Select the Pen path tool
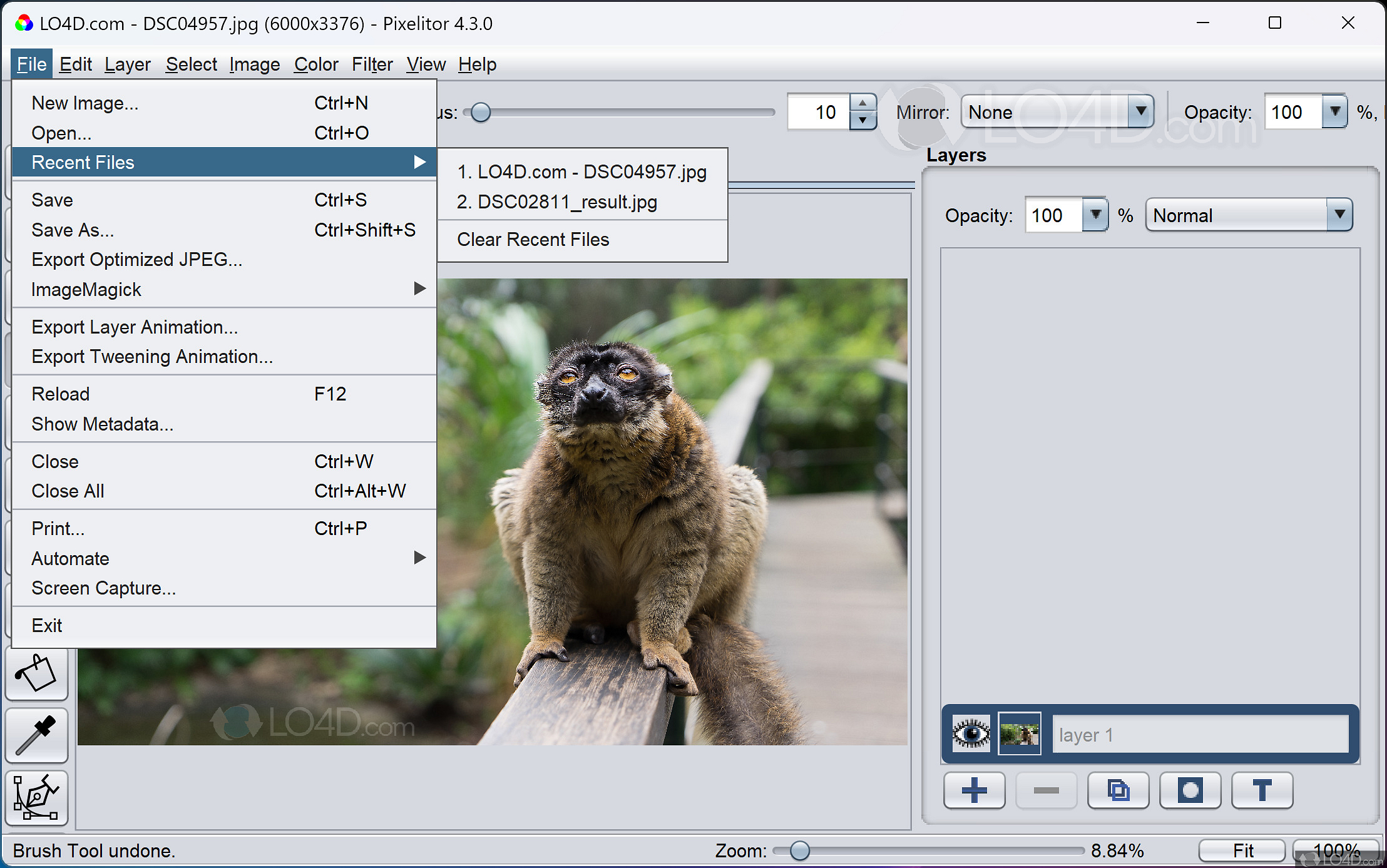This screenshot has height=868, width=1387. [36, 798]
